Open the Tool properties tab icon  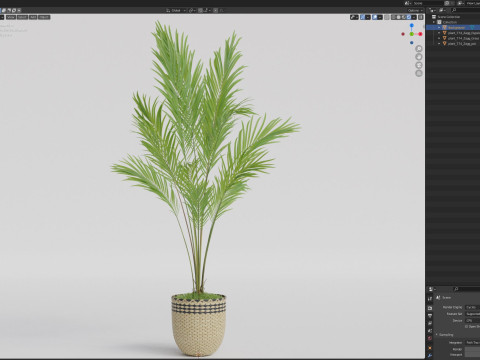tap(430, 299)
